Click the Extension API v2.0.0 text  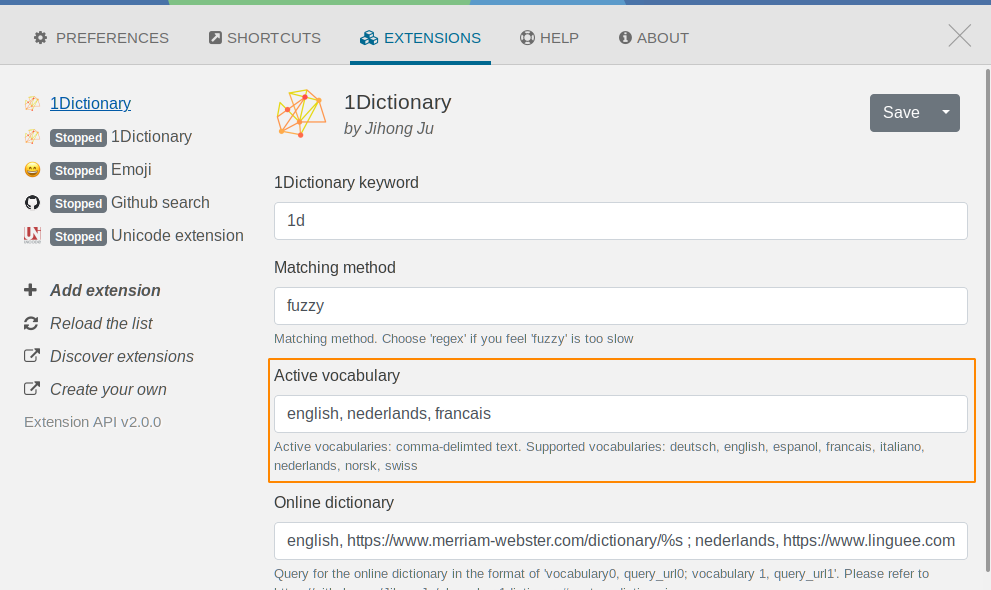92,422
